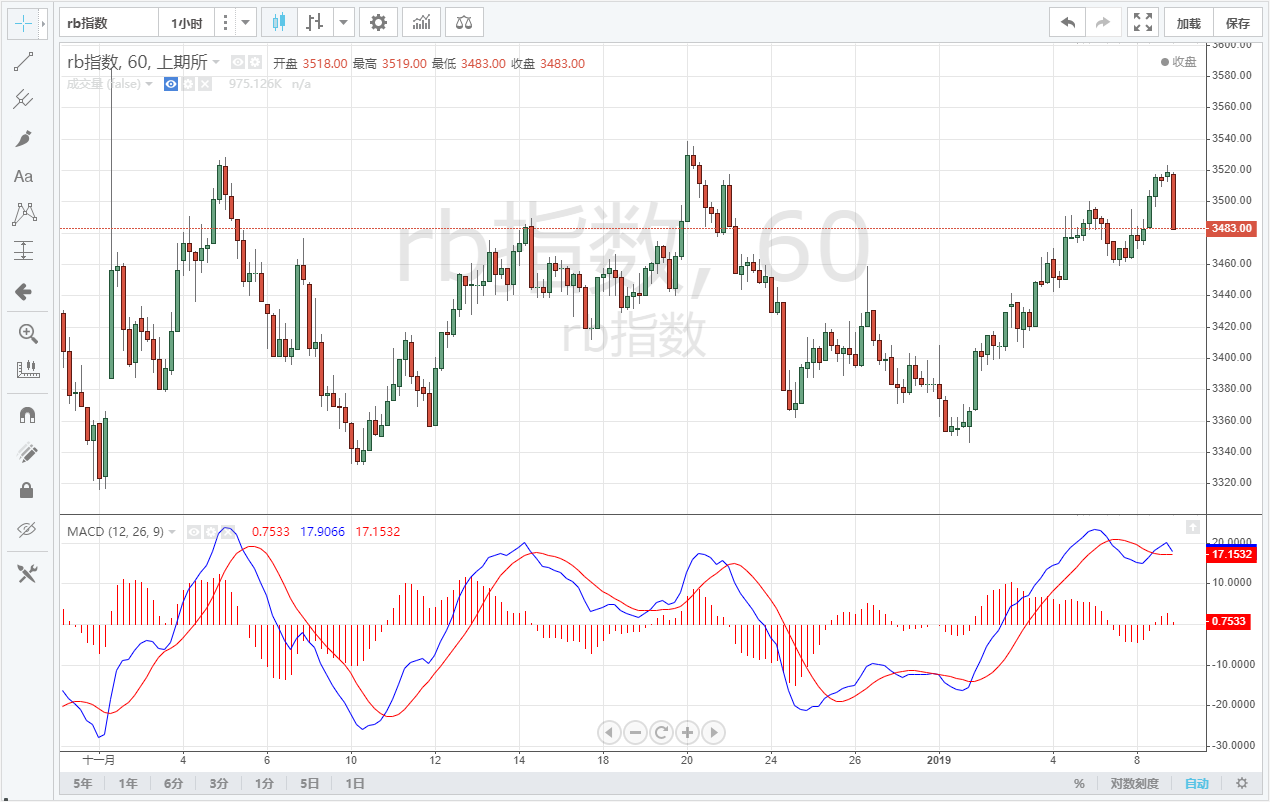Open MACD indicator settings gear
The image size is (1270, 802).
point(210,532)
